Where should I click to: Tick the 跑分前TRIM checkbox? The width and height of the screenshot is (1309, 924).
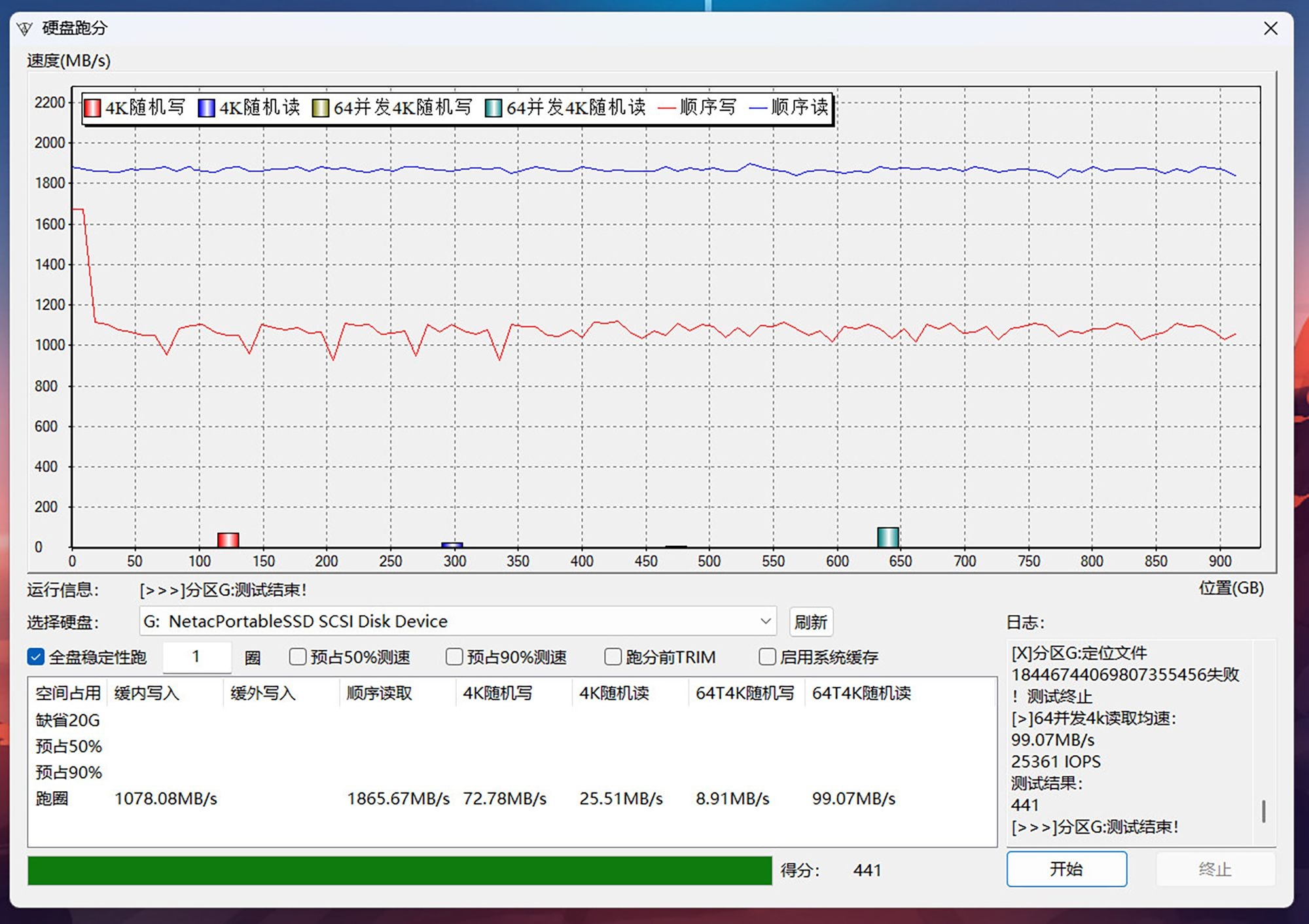(613, 656)
